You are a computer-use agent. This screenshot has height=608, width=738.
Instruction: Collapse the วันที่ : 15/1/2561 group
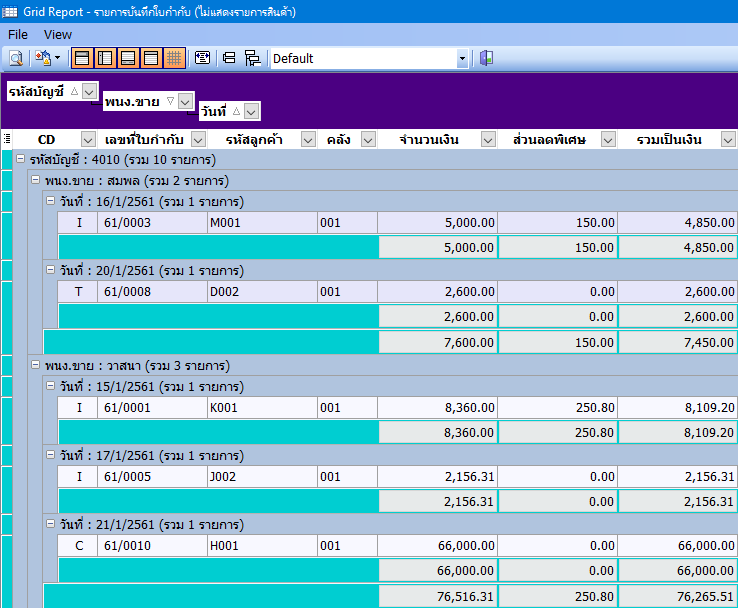[x=50, y=386]
